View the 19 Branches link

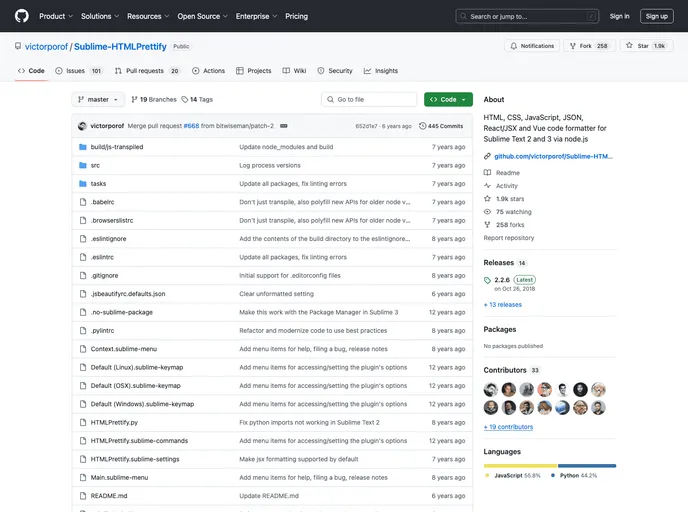154,100
